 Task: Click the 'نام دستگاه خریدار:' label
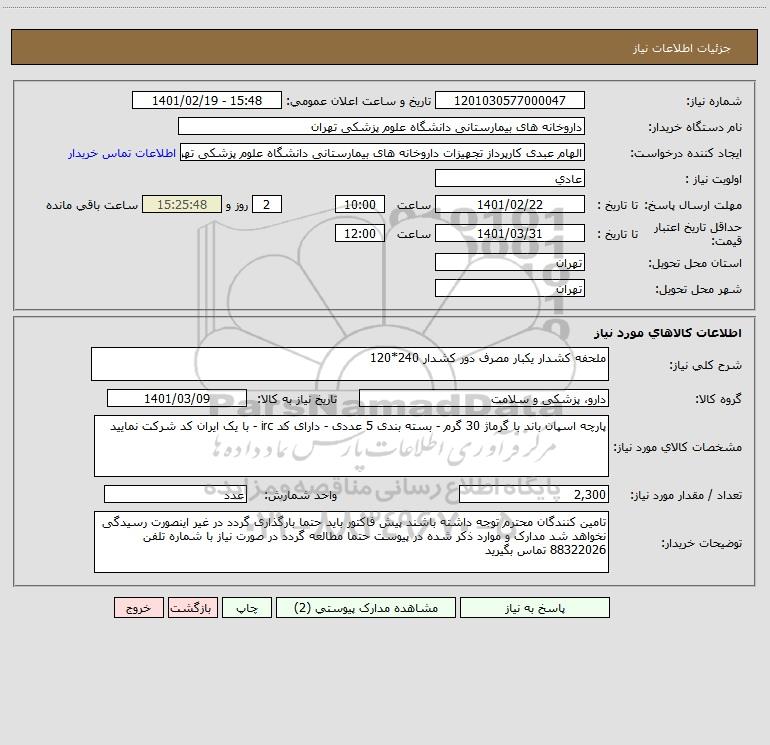[x=695, y=128]
